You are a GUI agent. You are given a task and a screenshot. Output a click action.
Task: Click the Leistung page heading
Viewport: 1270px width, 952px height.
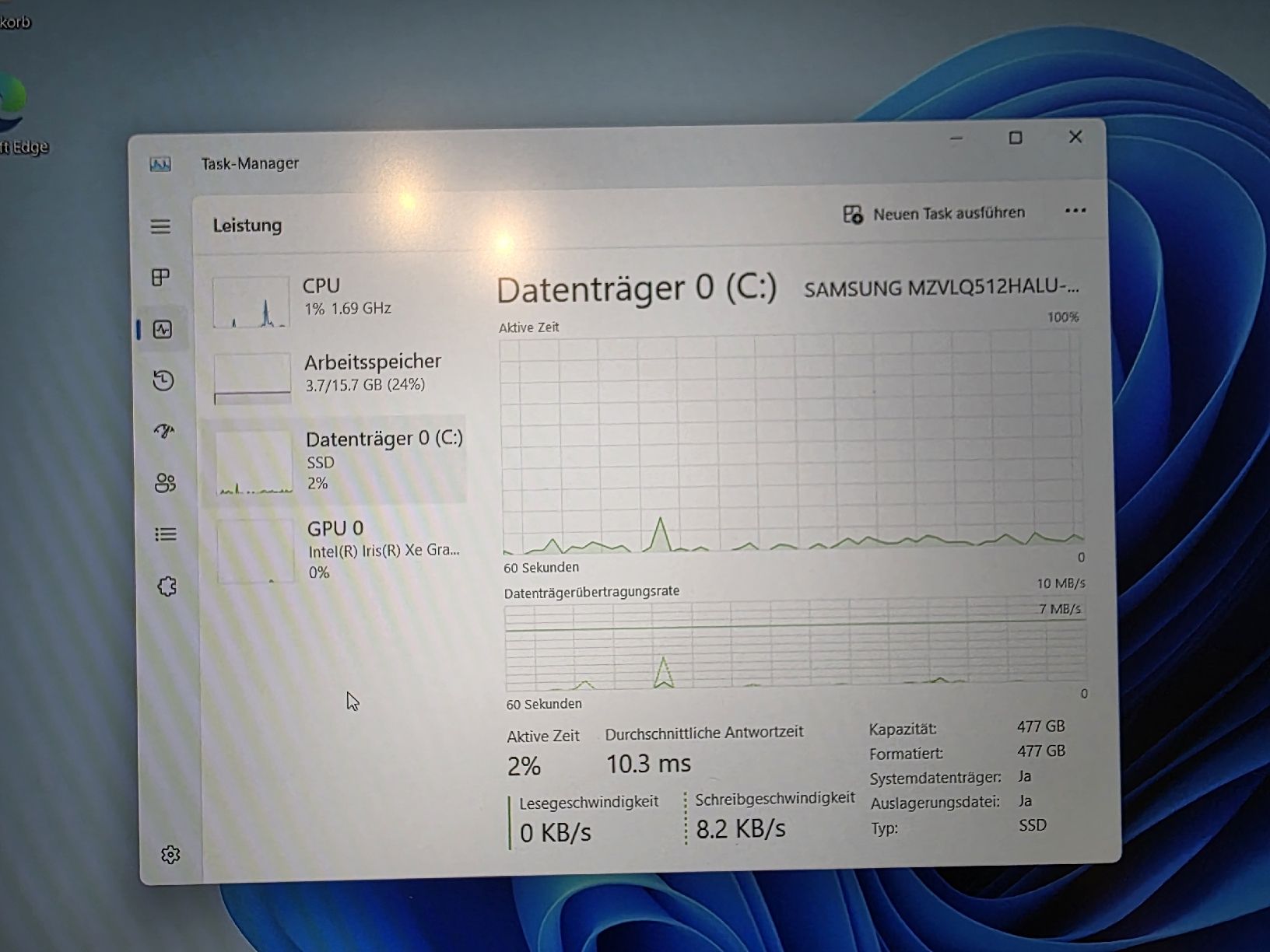pos(247,226)
